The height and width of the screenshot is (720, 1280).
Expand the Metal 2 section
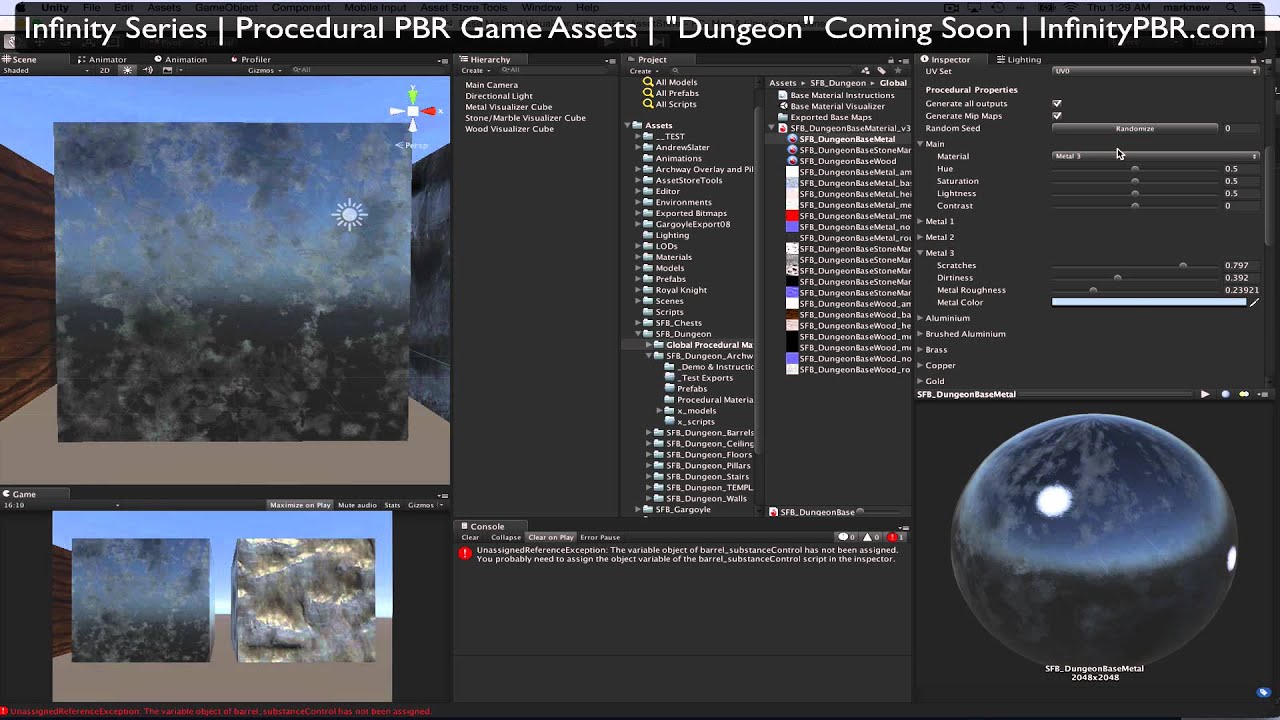pyautogui.click(x=921, y=237)
